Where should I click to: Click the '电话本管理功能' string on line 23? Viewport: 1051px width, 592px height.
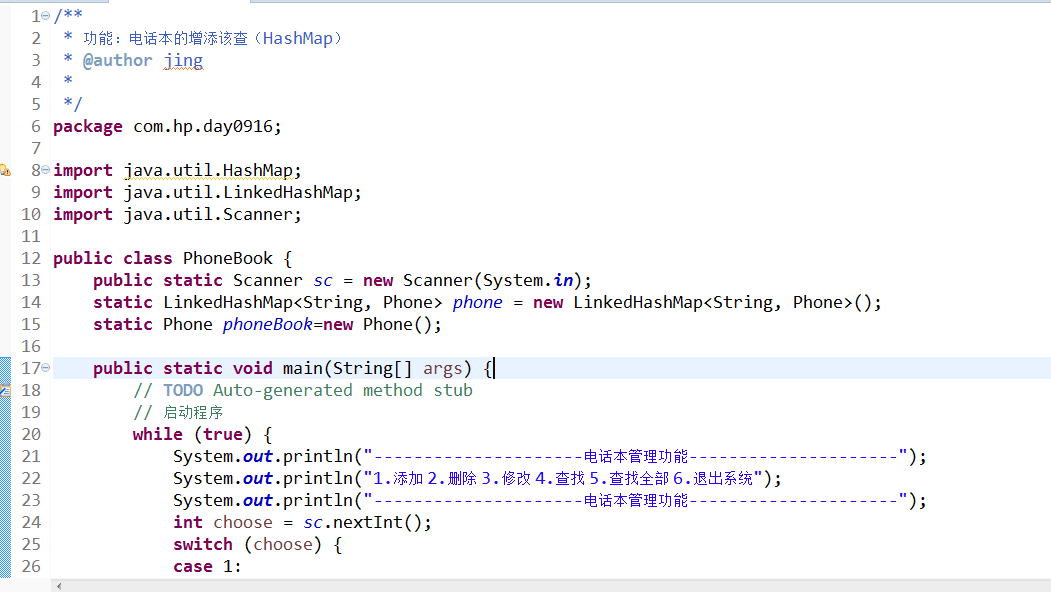[636, 501]
